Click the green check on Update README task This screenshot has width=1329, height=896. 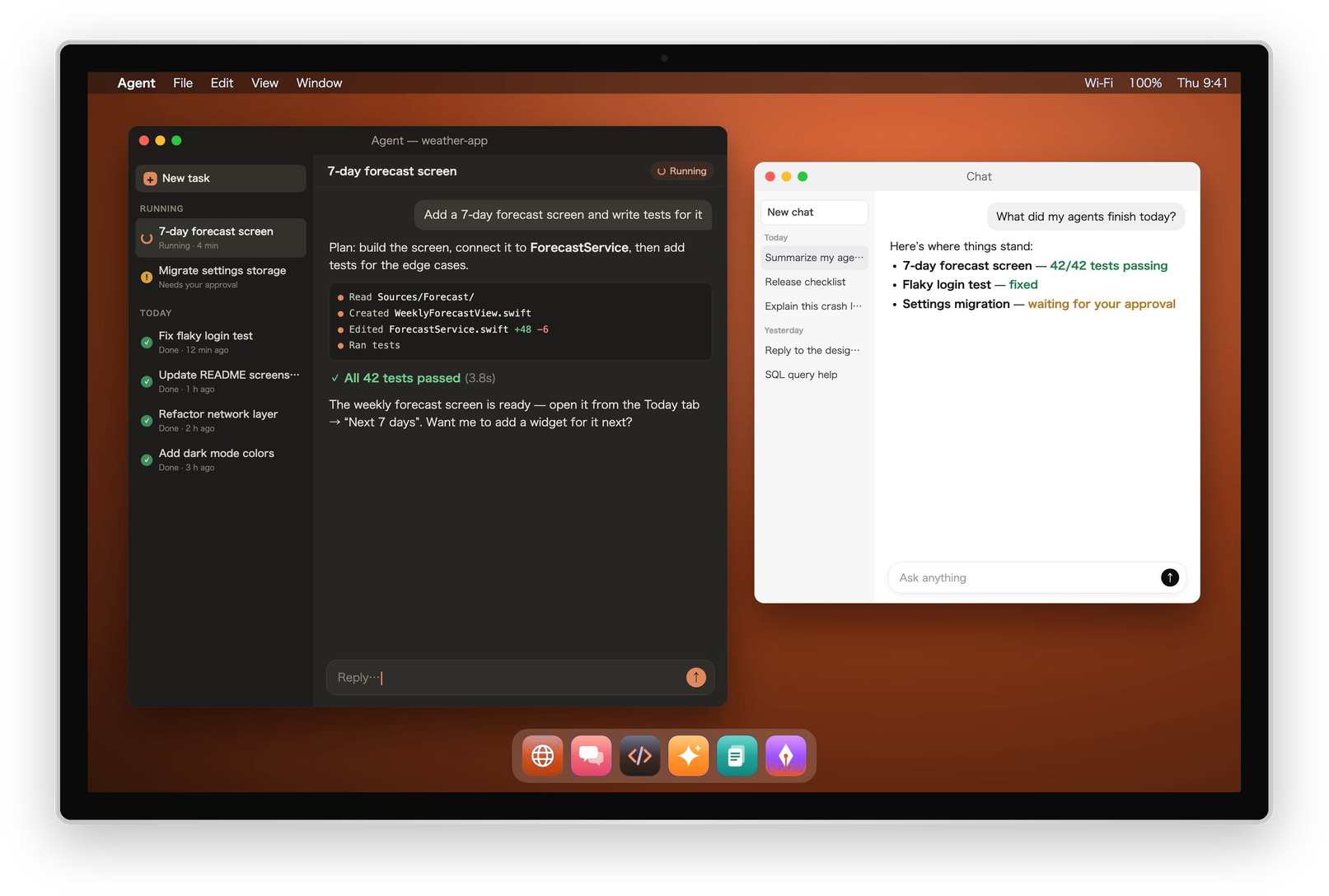coord(147,381)
